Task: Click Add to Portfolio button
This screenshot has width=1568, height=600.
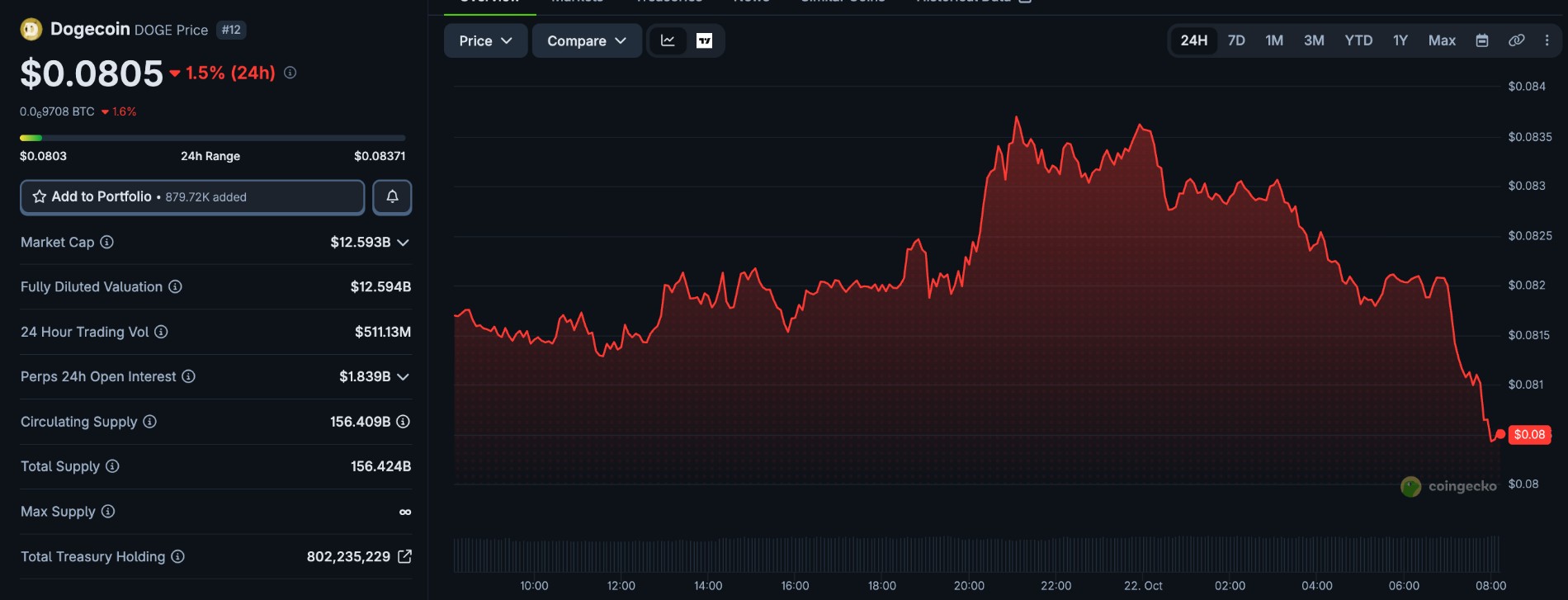Action: point(192,196)
